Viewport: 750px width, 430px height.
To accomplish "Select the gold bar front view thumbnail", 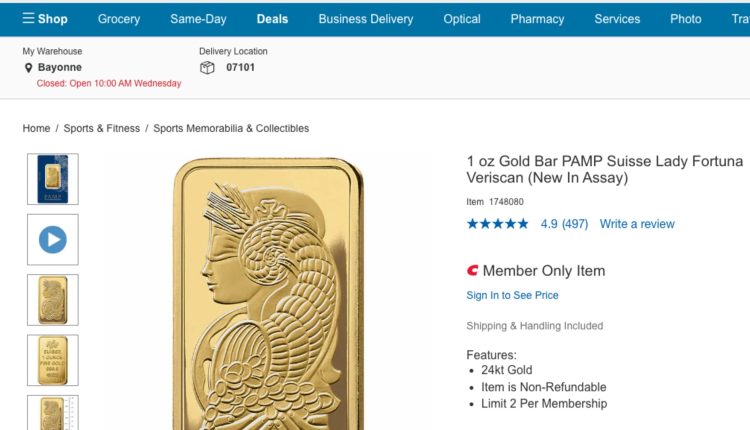I will point(52,300).
